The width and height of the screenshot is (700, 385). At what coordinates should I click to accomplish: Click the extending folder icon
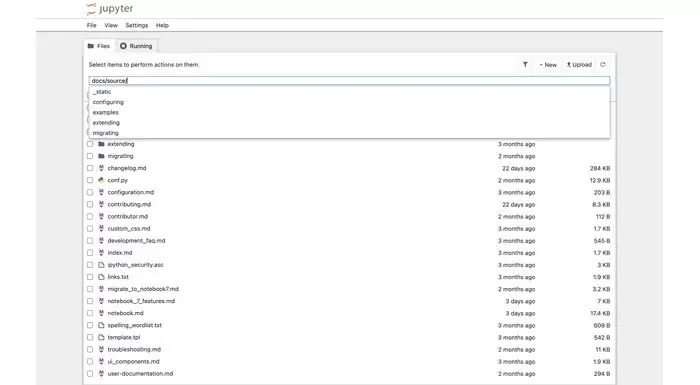click(101, 144)
